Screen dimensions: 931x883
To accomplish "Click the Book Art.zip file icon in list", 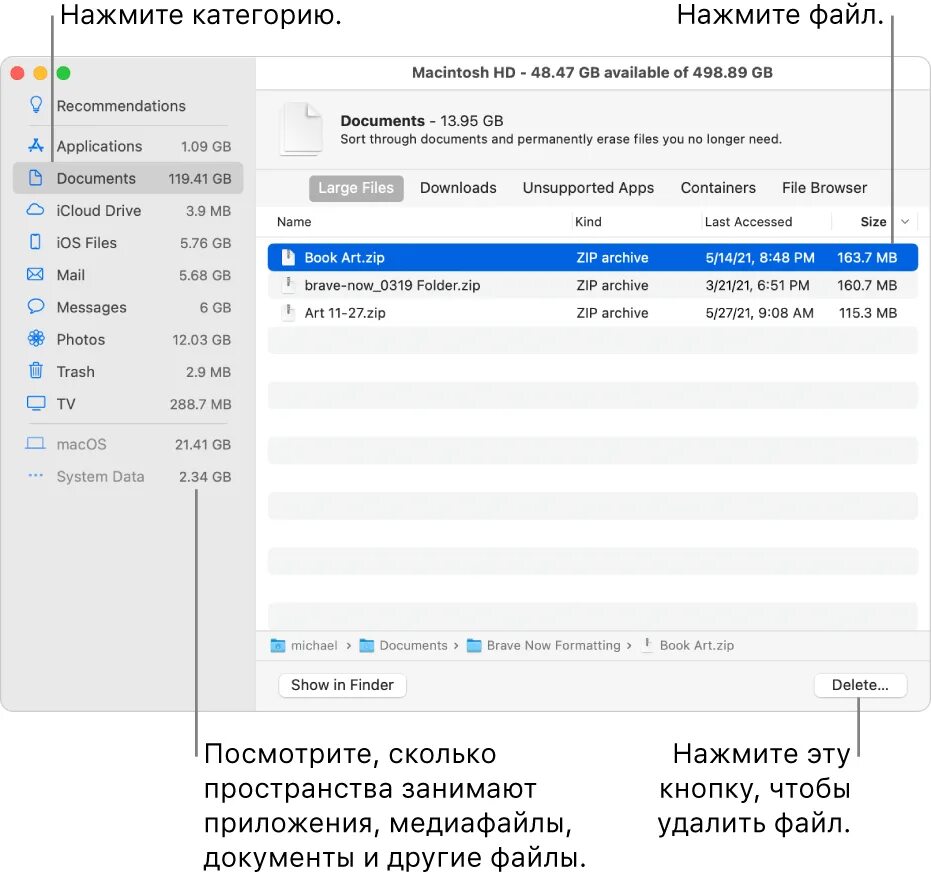I will point(288,257).
